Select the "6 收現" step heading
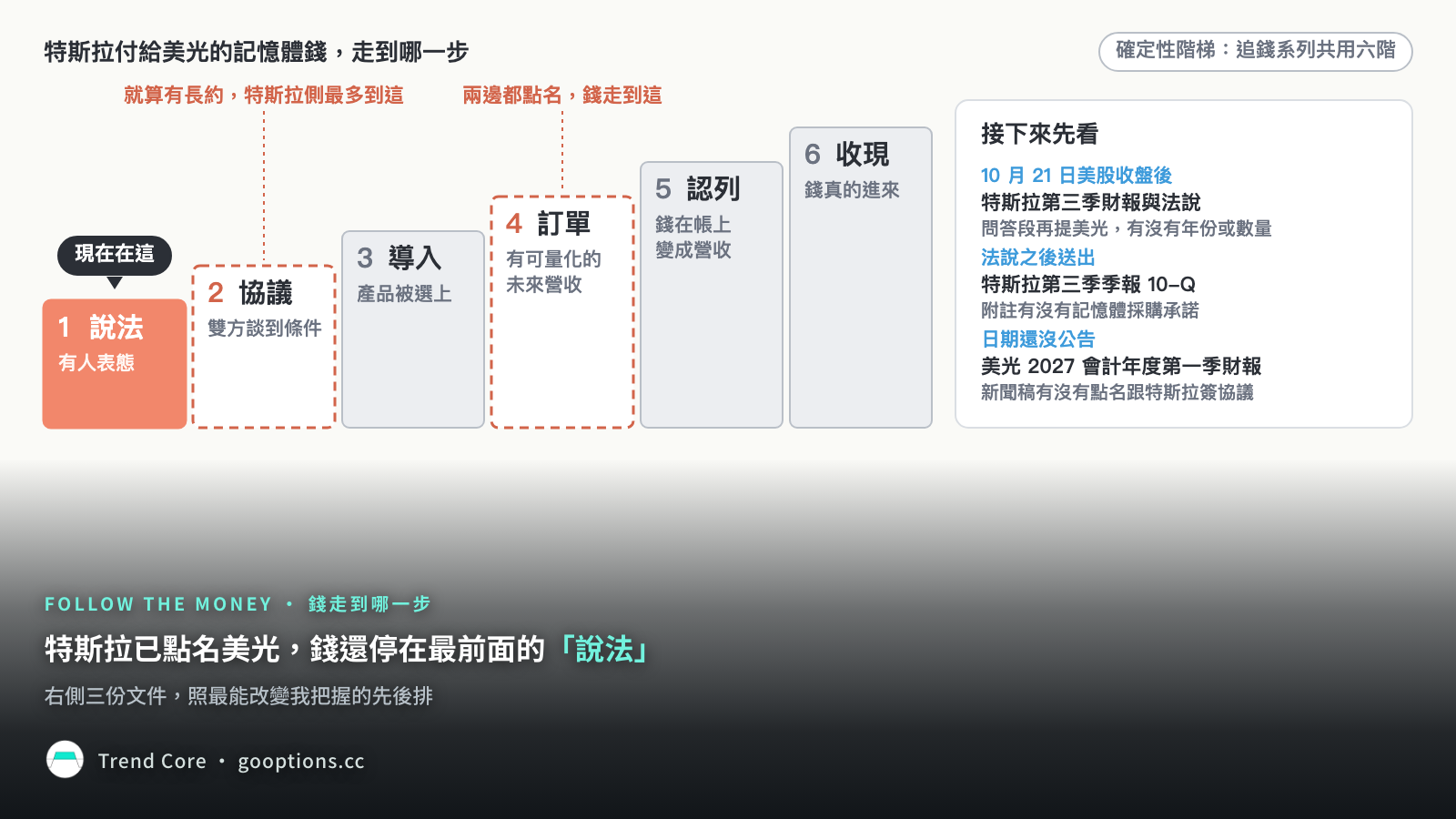 [x=847, y=155]
